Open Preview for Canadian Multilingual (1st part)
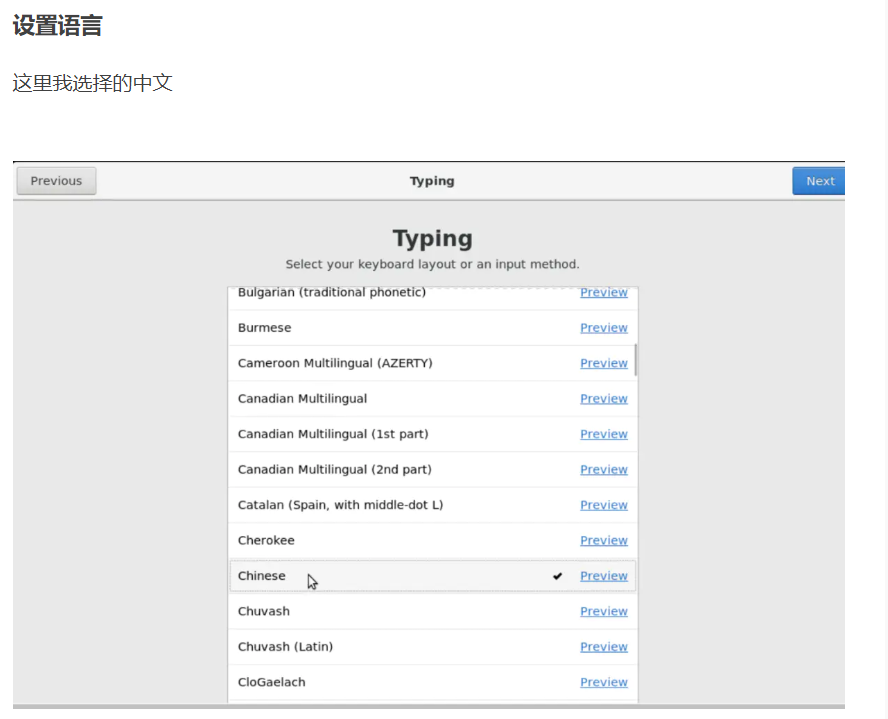888x719 pixels. click(x=604, y=434)
